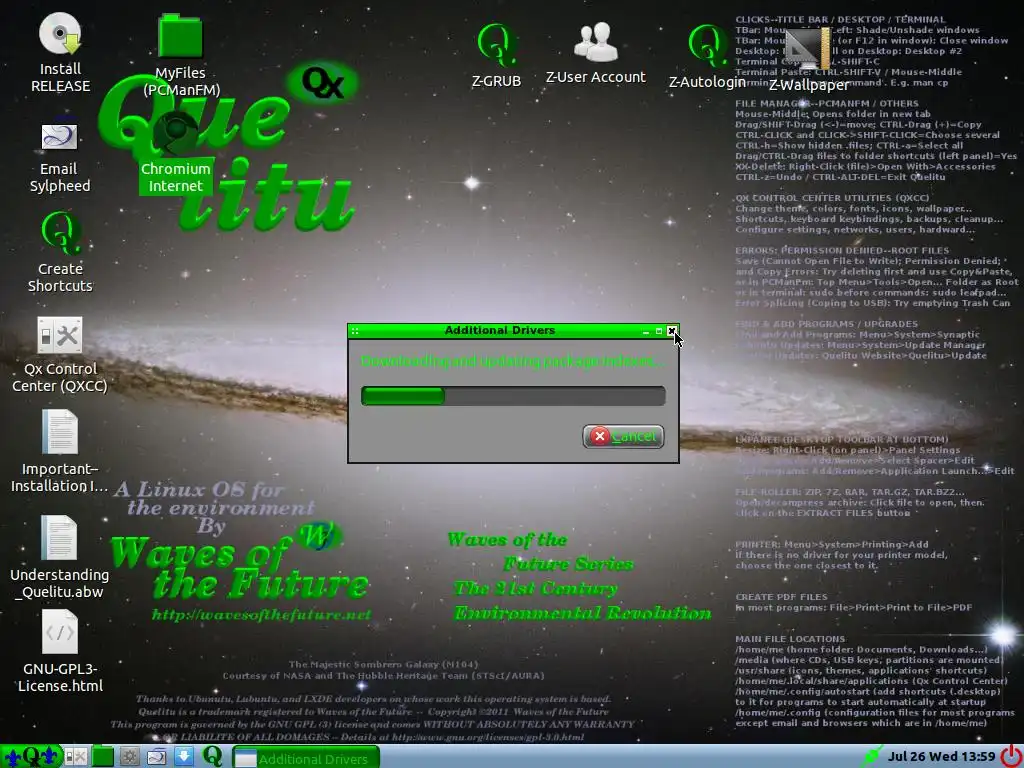Click the clock showing Jul 26 Wed 13:59
This screenshot has width=1024, height=768.
point(942,756)
